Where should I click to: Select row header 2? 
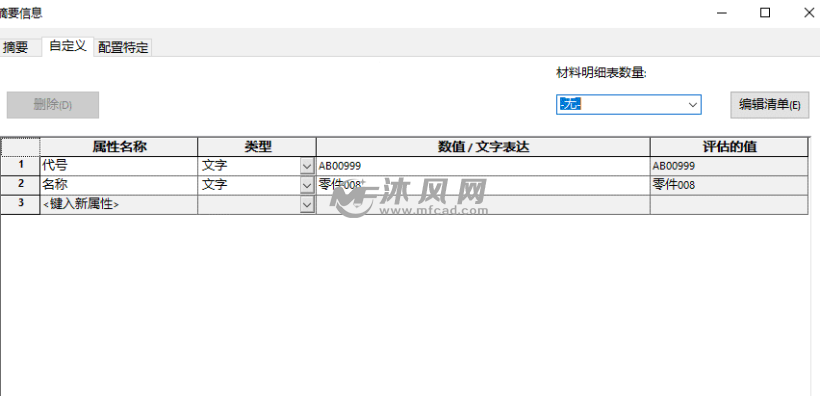(21, 185)
